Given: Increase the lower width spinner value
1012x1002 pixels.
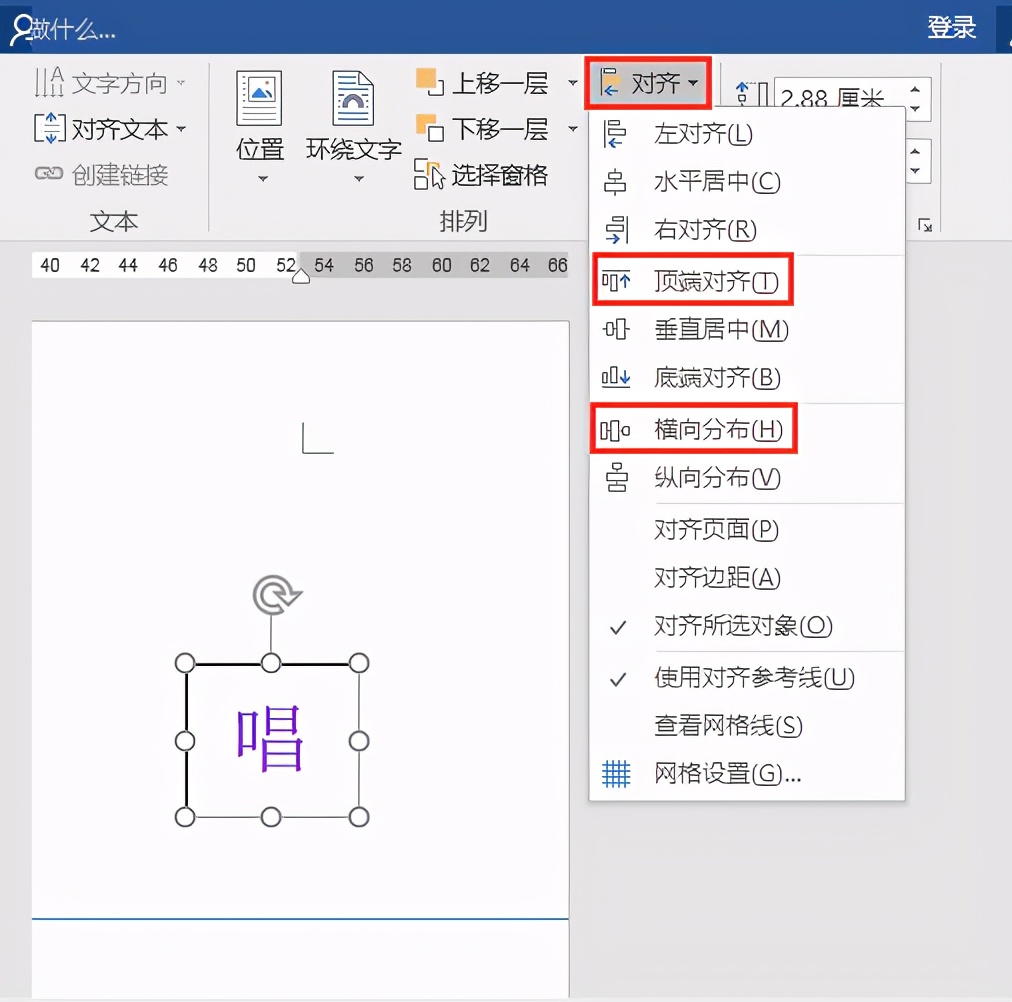Looking at the screenshot, I should 915,151.
